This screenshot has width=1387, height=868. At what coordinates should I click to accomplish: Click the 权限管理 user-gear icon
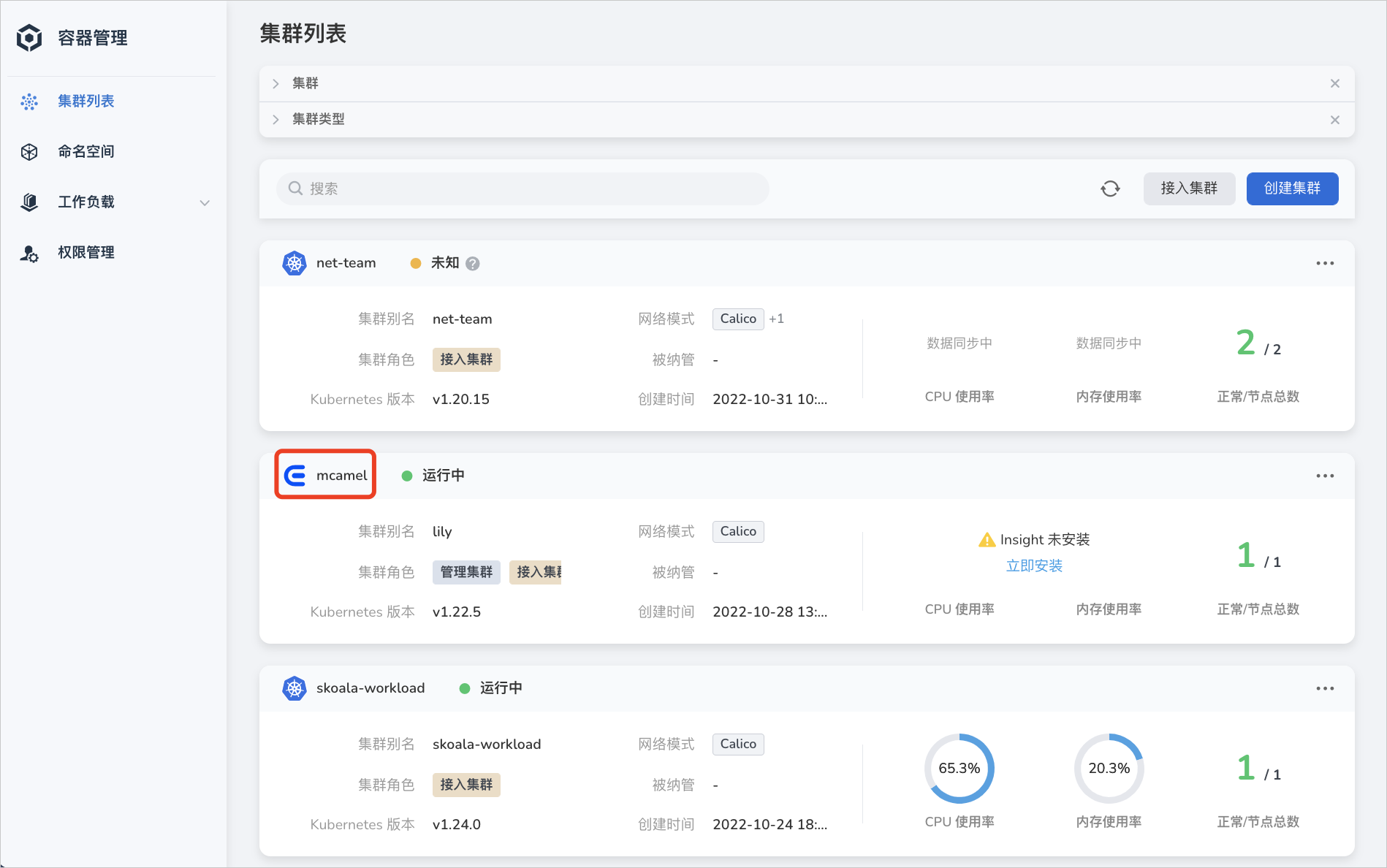click(x=29, y=254)
